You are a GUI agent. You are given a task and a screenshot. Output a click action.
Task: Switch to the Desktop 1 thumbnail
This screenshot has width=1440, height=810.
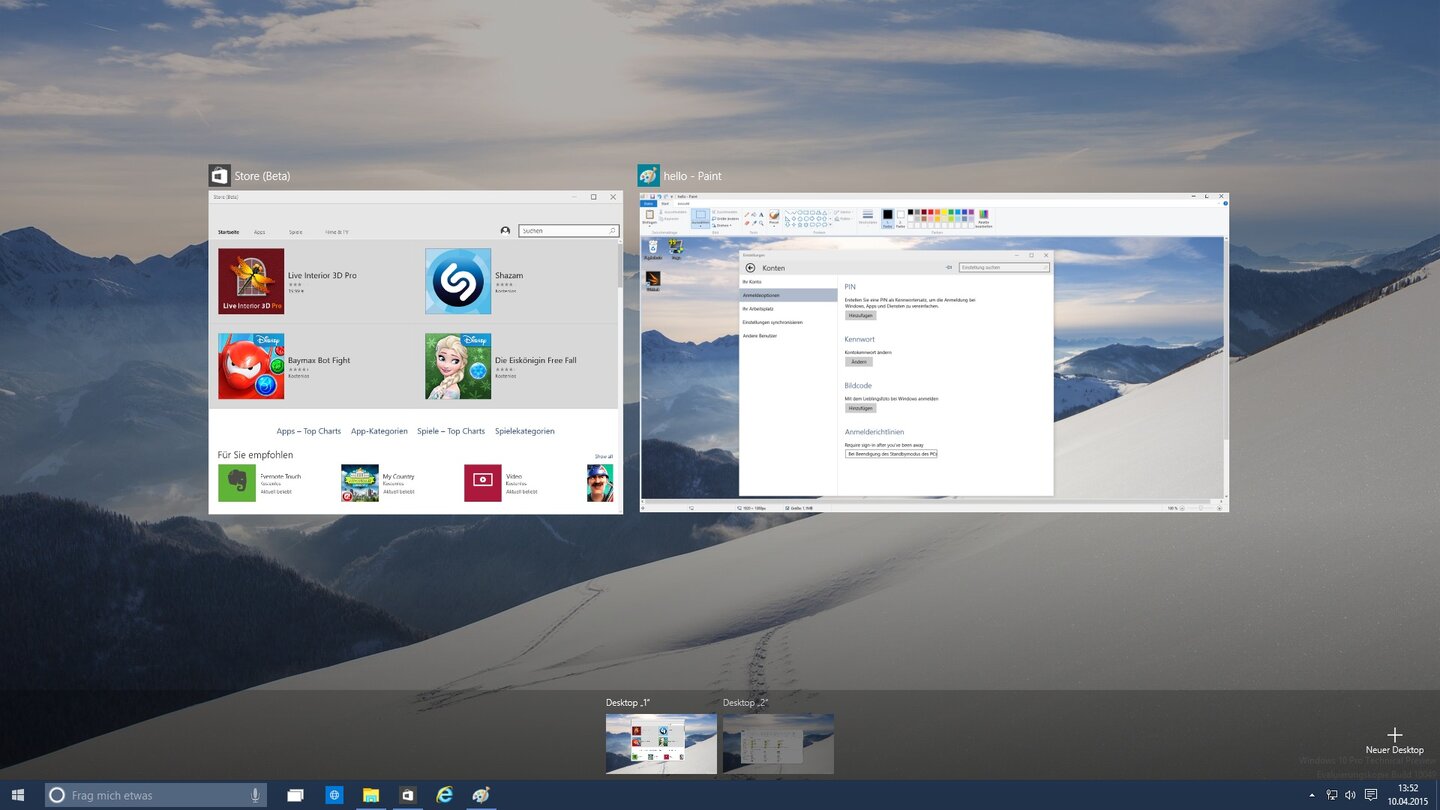(x=661, y=743)
